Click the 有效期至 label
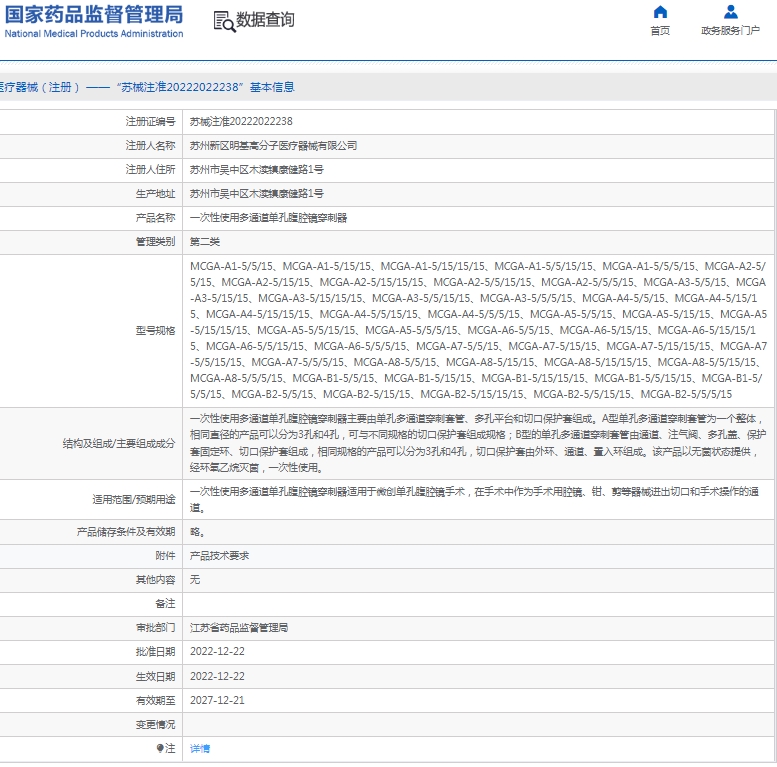 (x=156, y=700)
